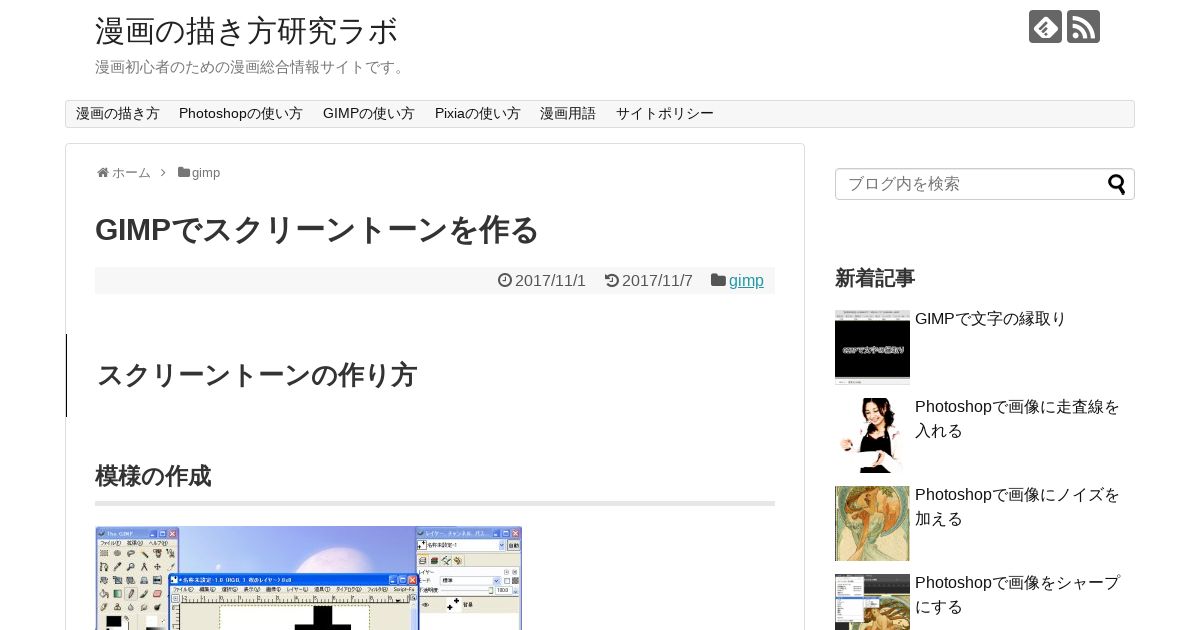Image resolution: width=1200 pixels, height=630 pixels.
Task: Open the 漫画の描き方 menu item
Action: point(118,114)
